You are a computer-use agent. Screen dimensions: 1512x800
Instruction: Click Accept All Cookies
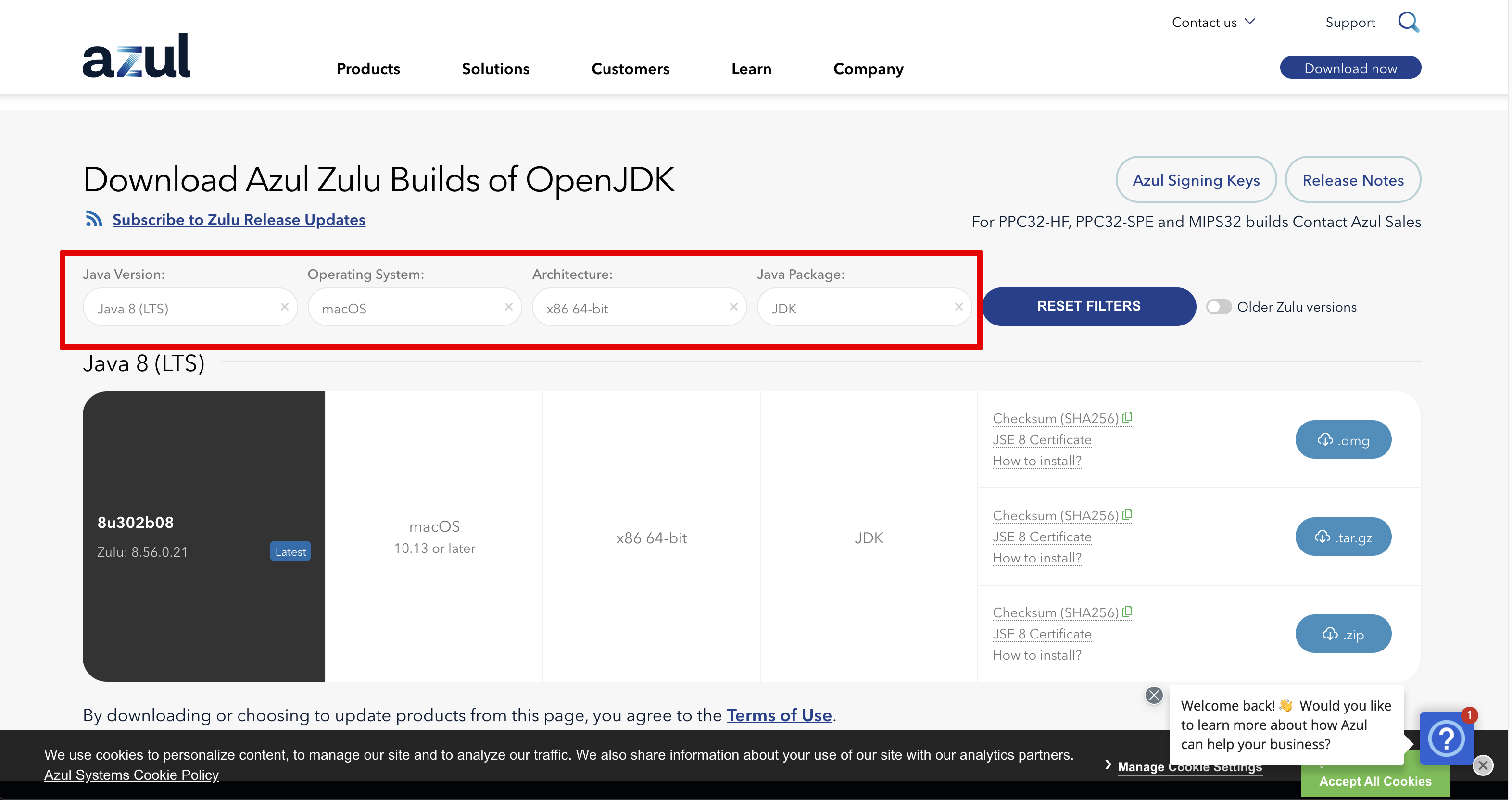pos(1374,781)
